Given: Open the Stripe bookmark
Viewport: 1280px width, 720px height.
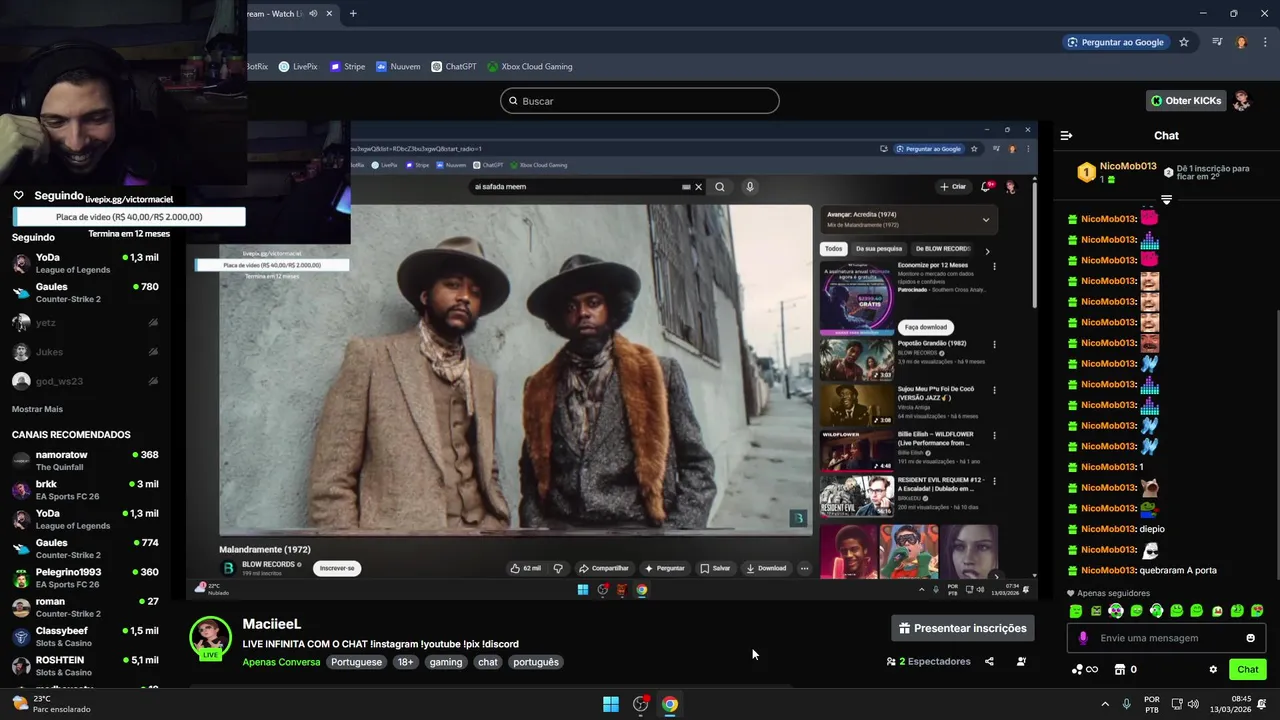Looking at the screenshot, I should 347,67.
